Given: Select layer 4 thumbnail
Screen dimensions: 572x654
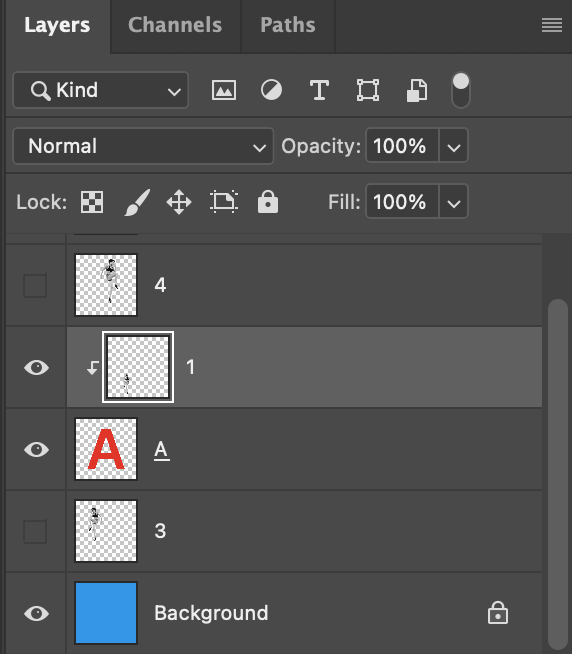Looking at the screenshot, I should (x=106, y=285).
